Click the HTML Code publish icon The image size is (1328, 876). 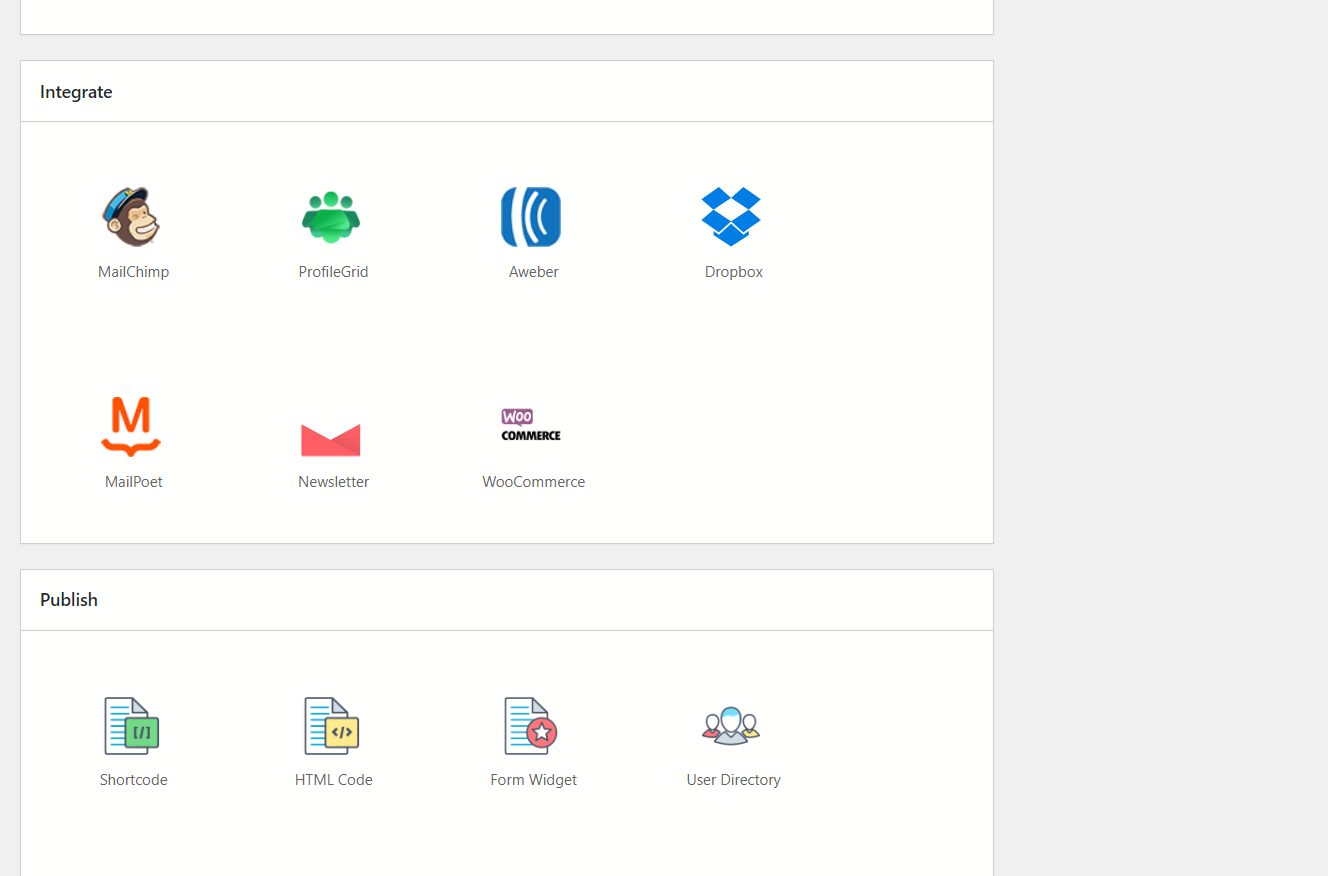[x=333, y=726]
